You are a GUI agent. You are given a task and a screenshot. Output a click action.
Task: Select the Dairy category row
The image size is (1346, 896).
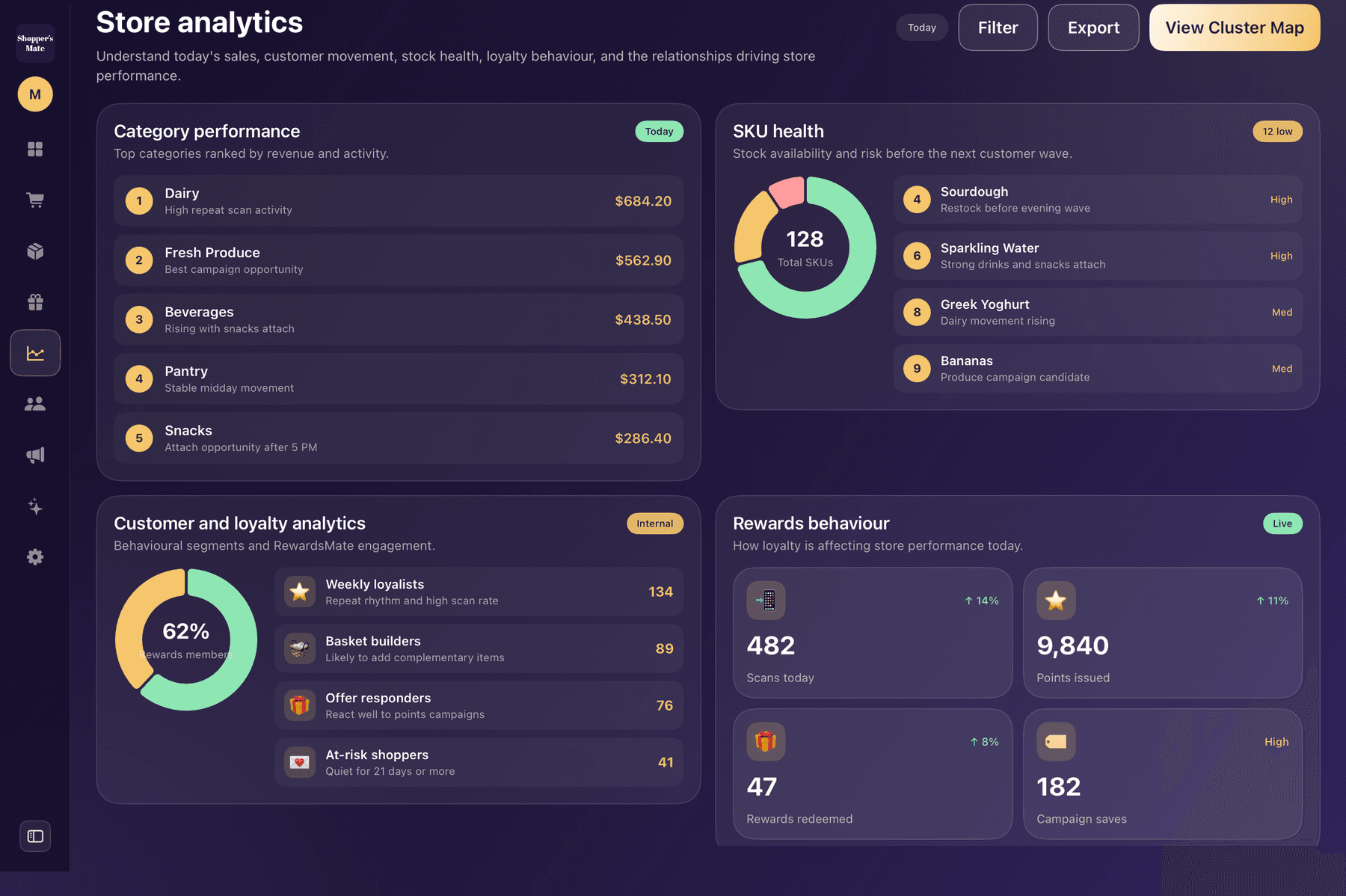(x=399, y=201)
